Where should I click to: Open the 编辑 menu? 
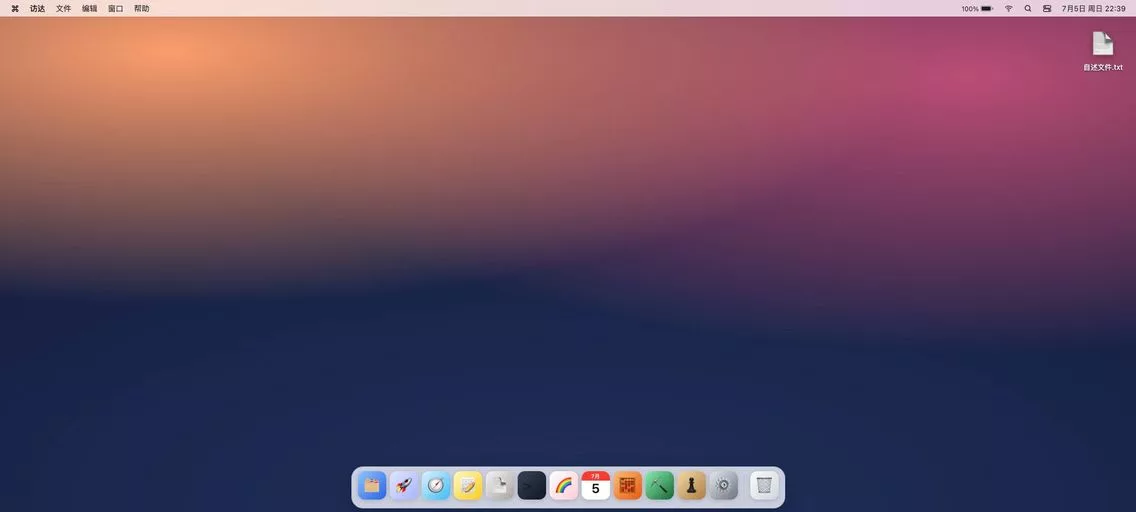(89, 9)
